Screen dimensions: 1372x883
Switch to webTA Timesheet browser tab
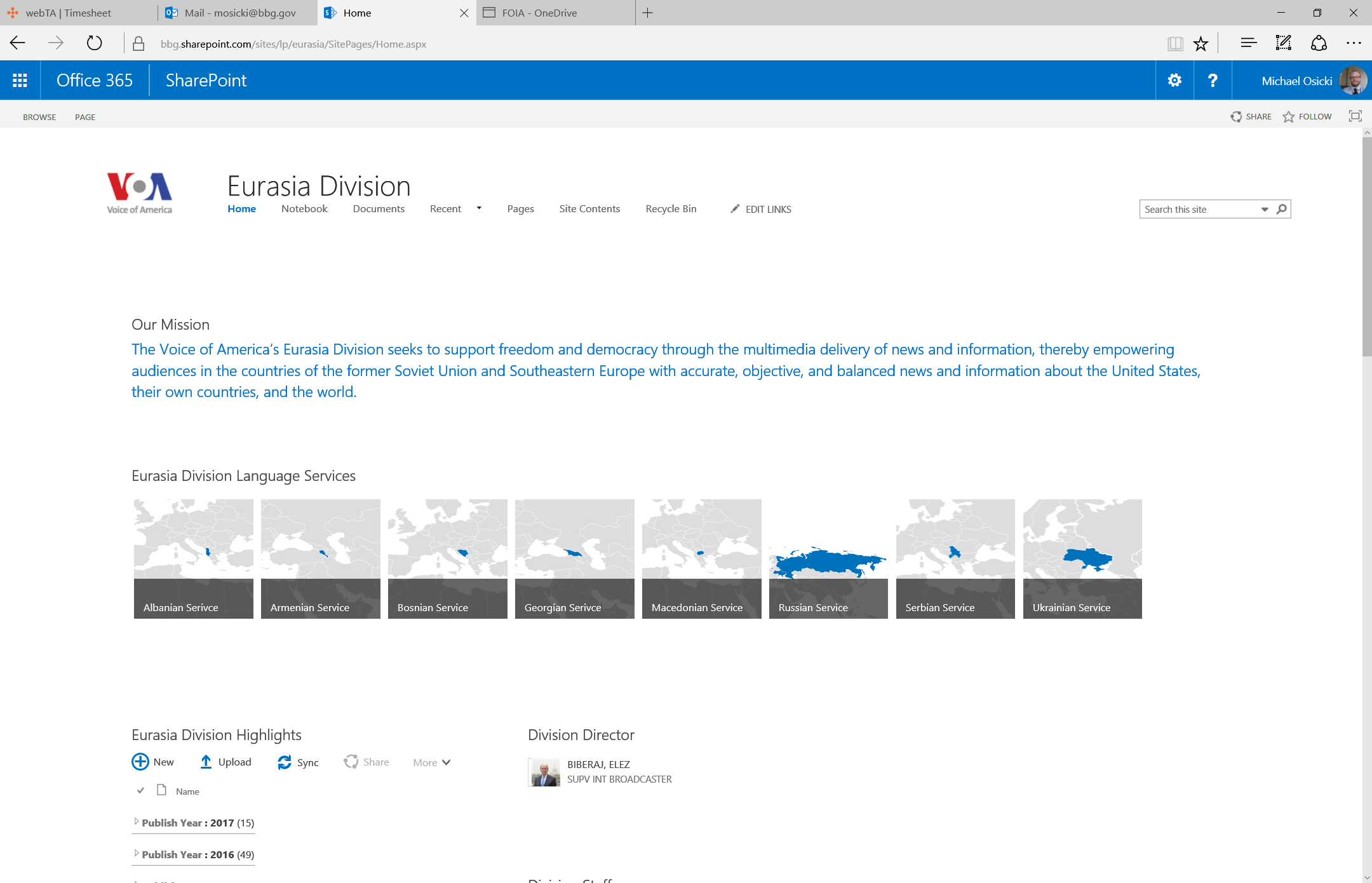pyautogui.click(x=78, y=13)
